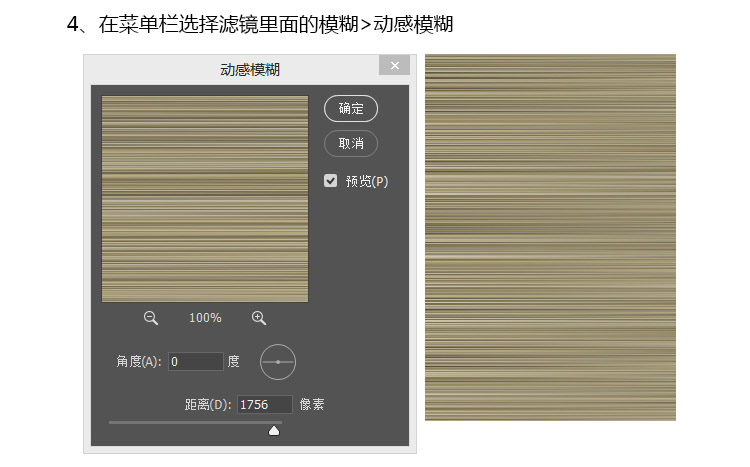Click the 角度(A) input field

[x=196, y=361]
